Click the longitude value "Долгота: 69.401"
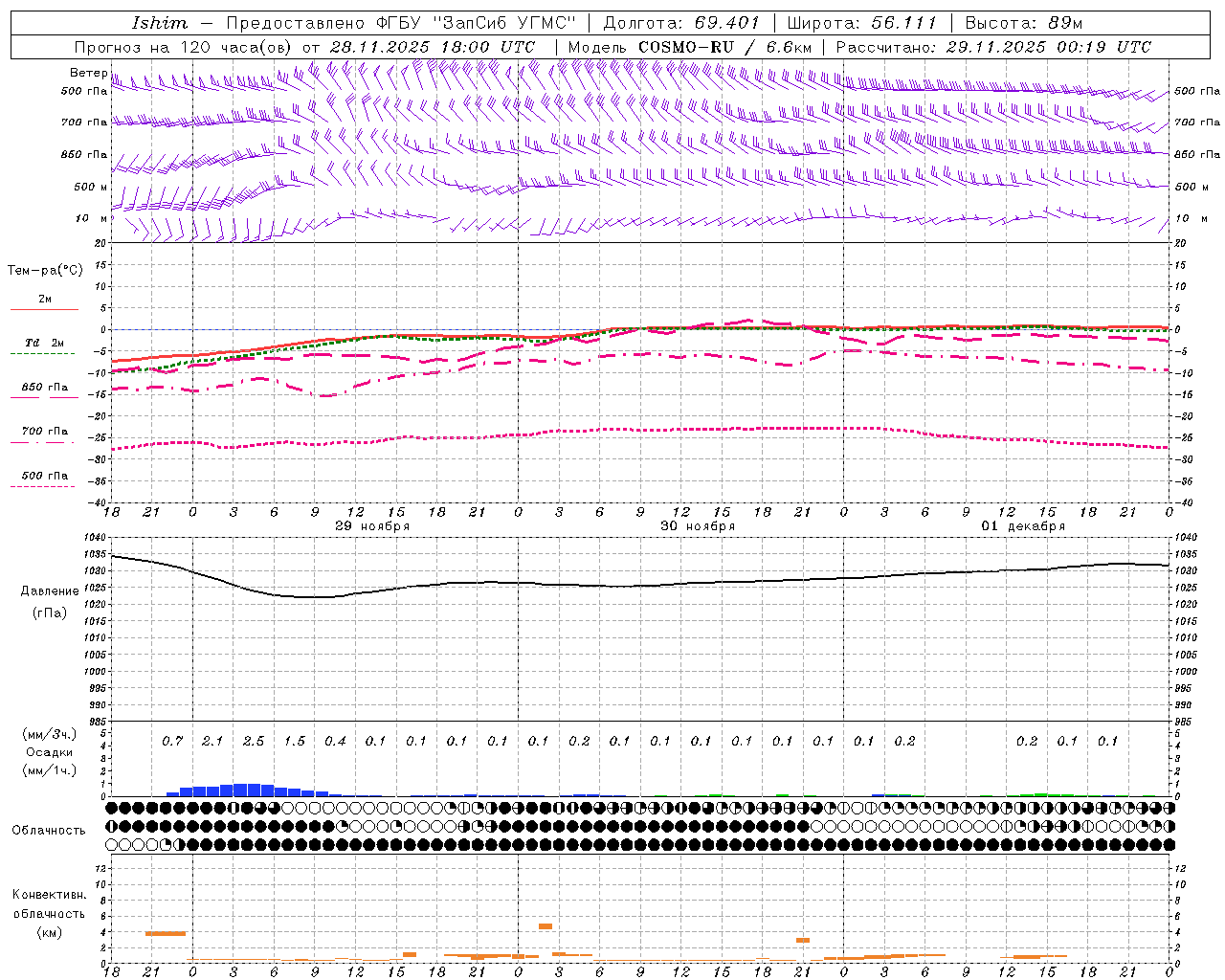Image resolution: width=1225 pixels, height=980 pixels. point(681,23)
